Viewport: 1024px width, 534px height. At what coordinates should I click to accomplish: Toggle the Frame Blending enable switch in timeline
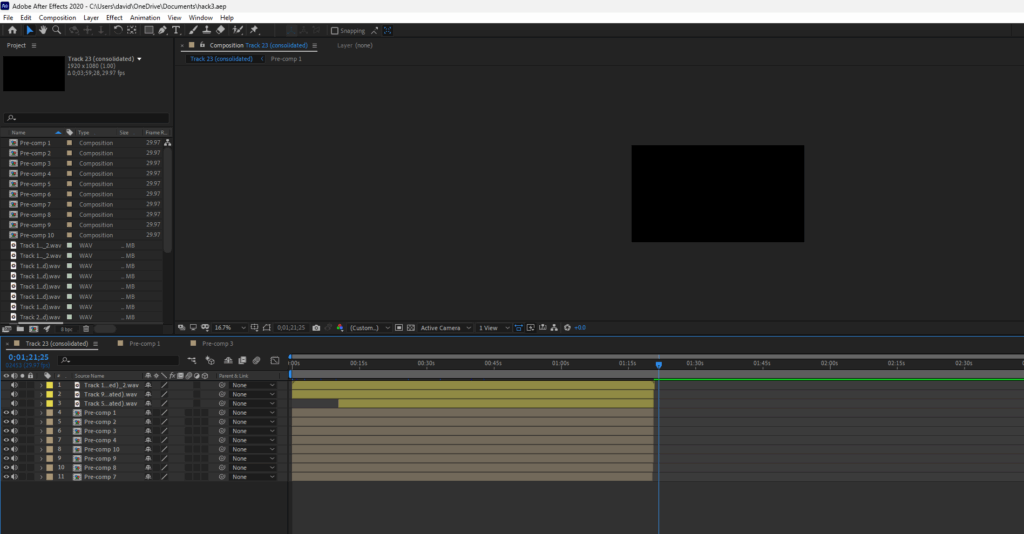(x=242, y=360)
